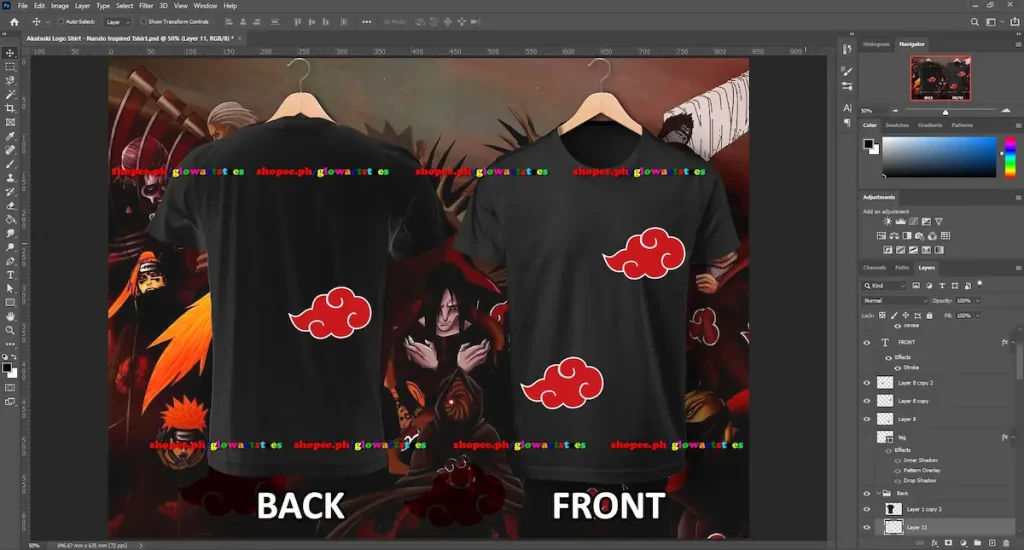
Task: Select the Lasso tool
Action: 10,80
